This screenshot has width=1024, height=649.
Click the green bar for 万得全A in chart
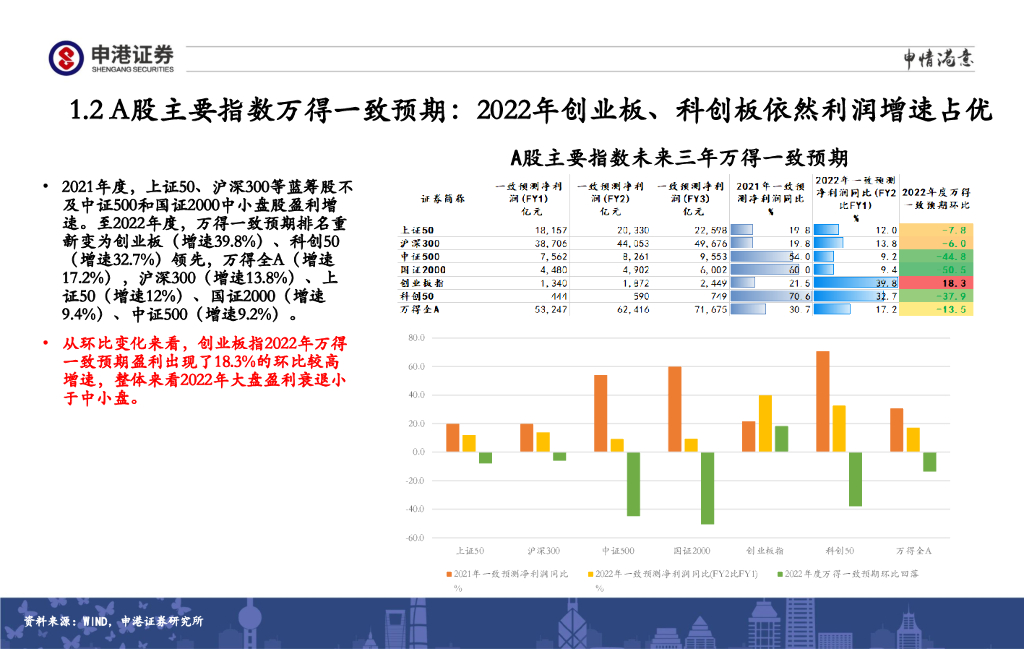[x=929, y=462]
